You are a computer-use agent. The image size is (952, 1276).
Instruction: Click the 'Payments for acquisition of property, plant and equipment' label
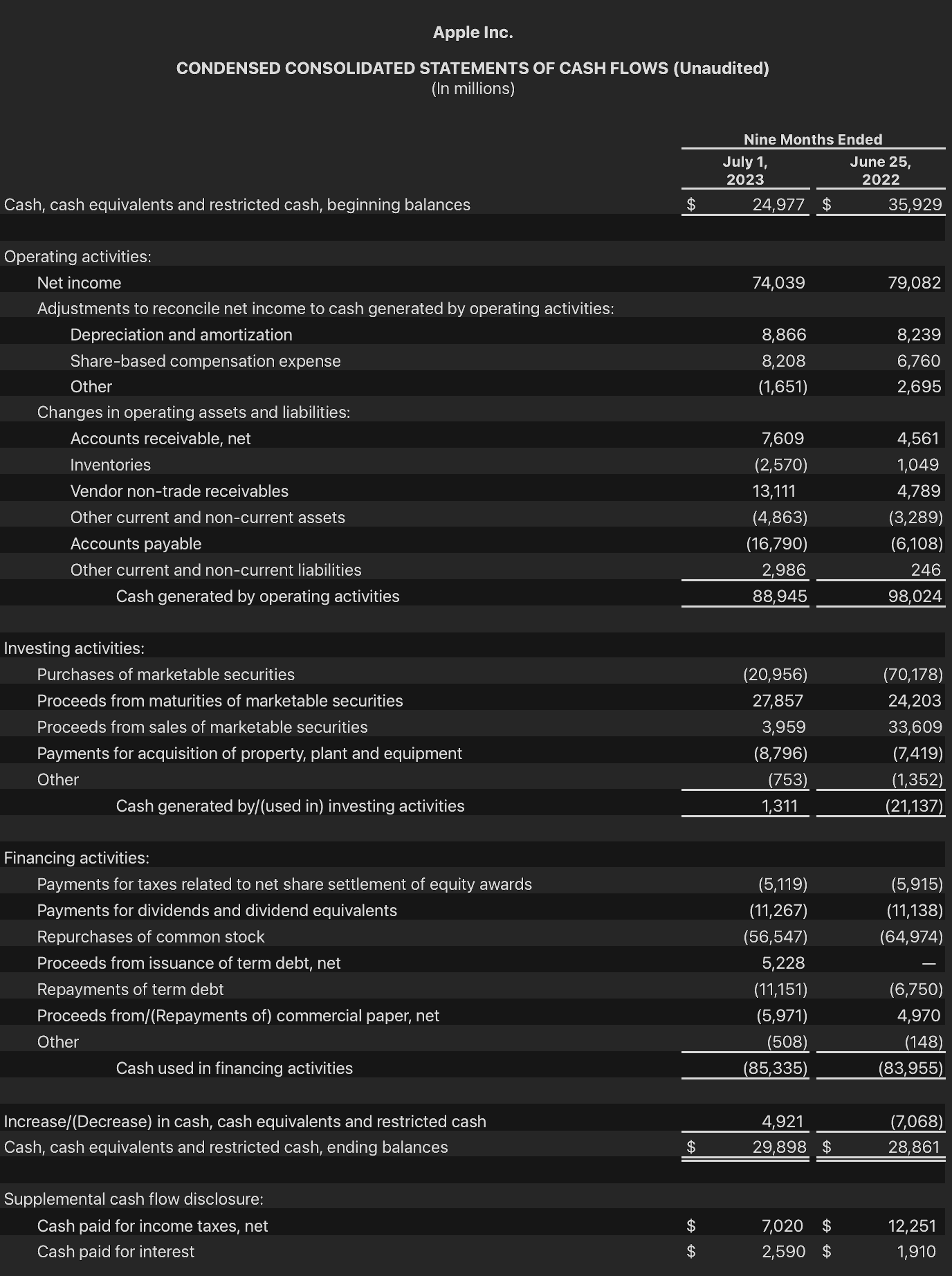click(249, 754)
